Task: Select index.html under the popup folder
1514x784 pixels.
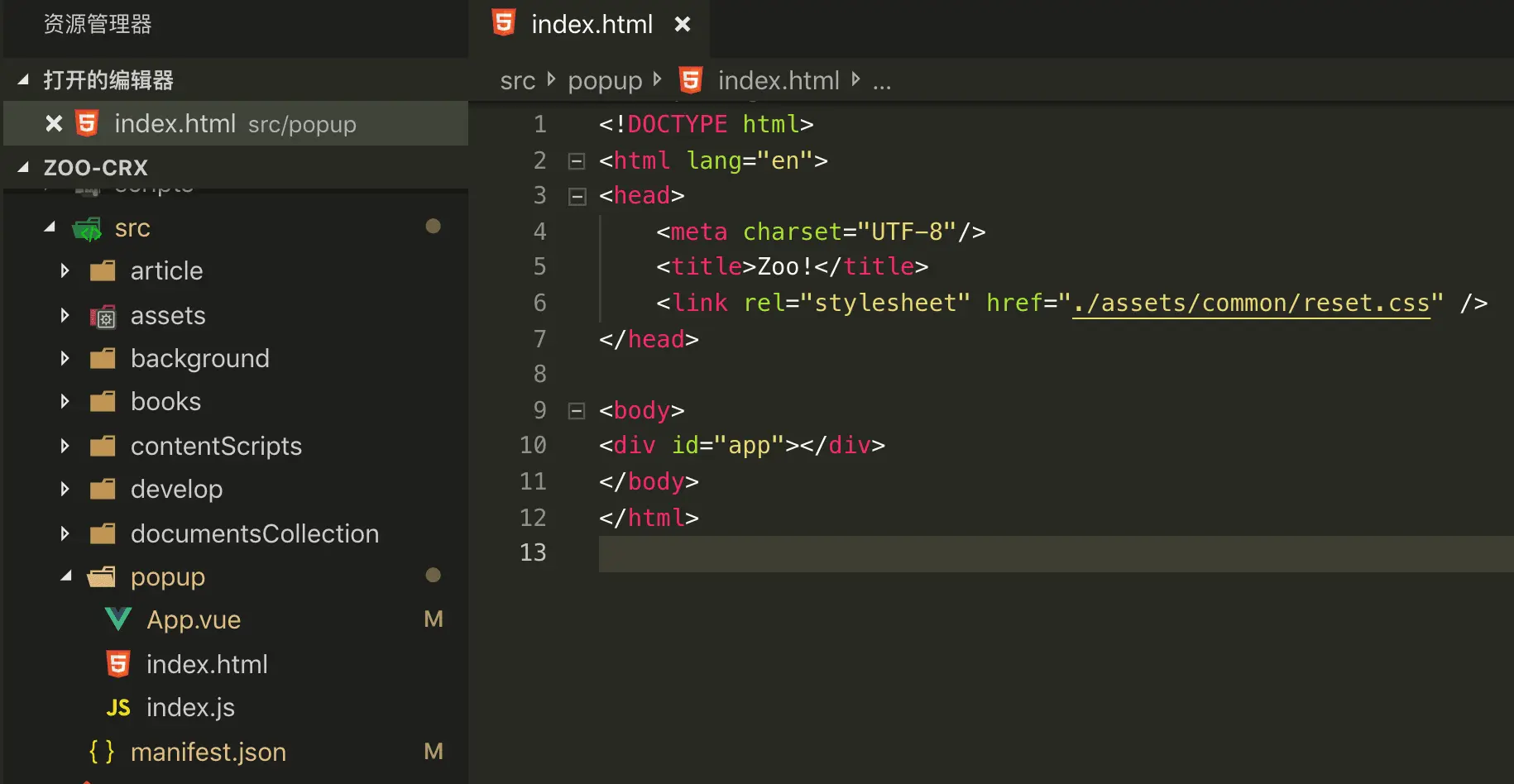Action: 207,665
